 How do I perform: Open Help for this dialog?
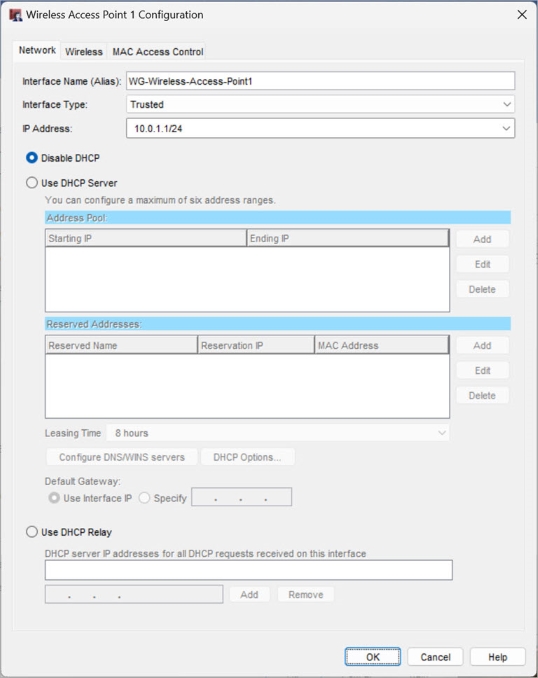click(x=498, y=657)
